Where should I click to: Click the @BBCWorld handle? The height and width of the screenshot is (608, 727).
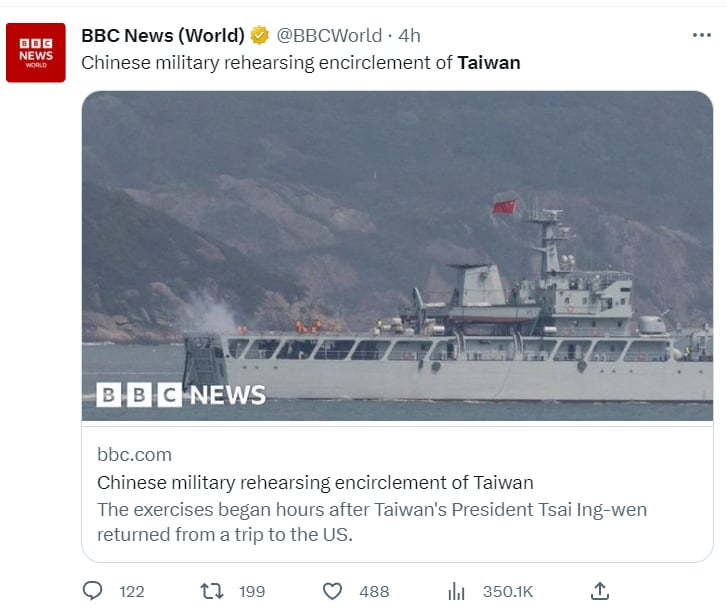point(329,35)
